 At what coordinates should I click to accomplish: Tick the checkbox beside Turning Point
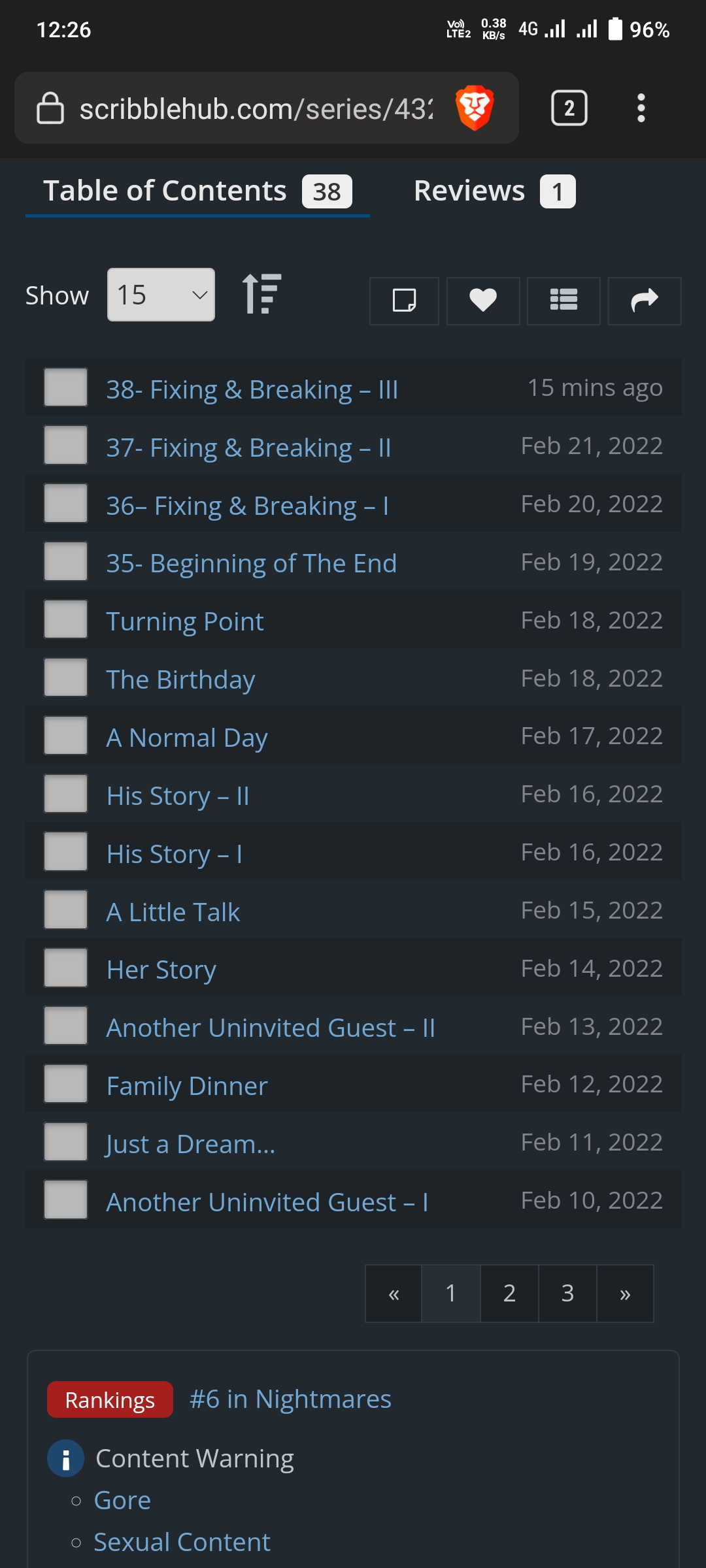click(x=65, y=619)
